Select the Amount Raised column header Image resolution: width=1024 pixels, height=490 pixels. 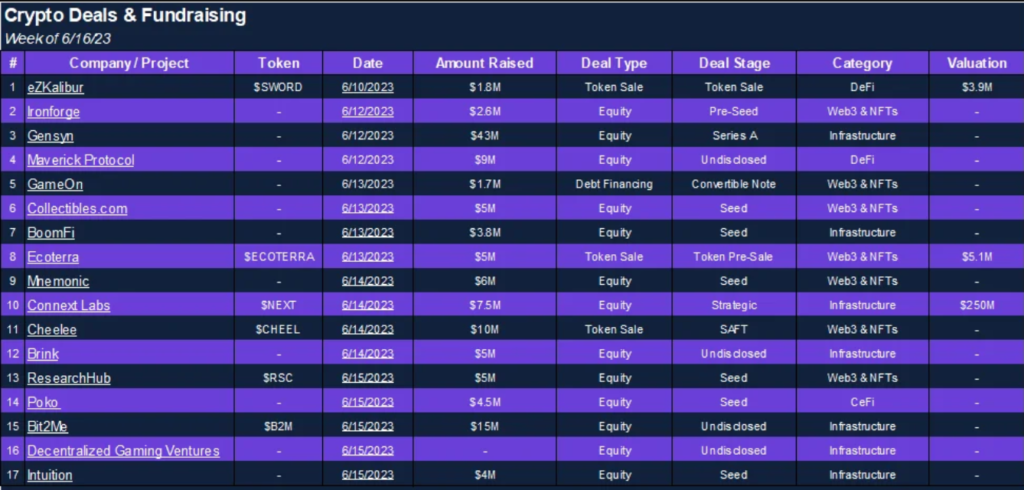(x=485, y=63)
